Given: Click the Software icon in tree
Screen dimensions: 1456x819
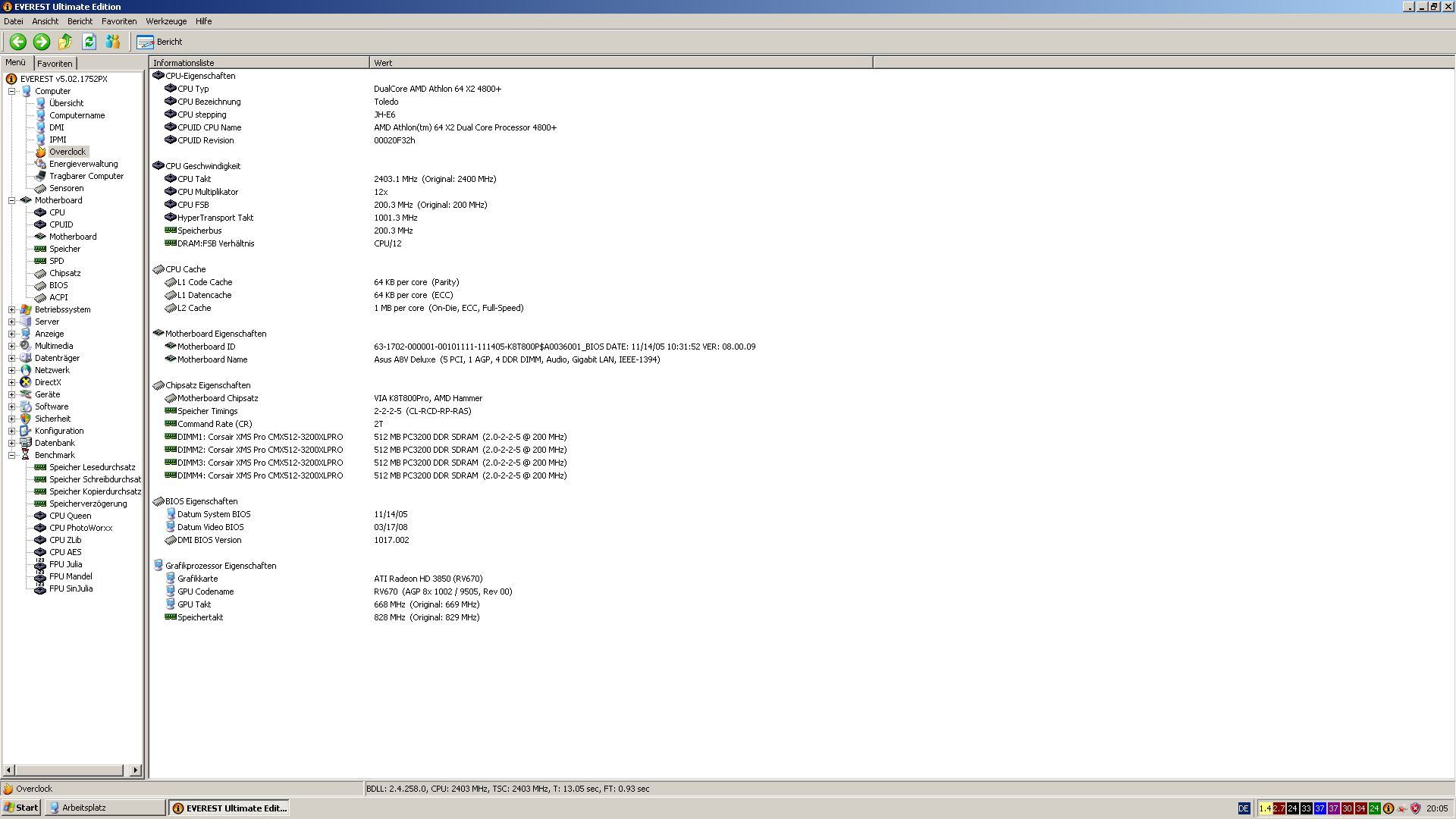Looking at the screenshot, I should 26,406.
